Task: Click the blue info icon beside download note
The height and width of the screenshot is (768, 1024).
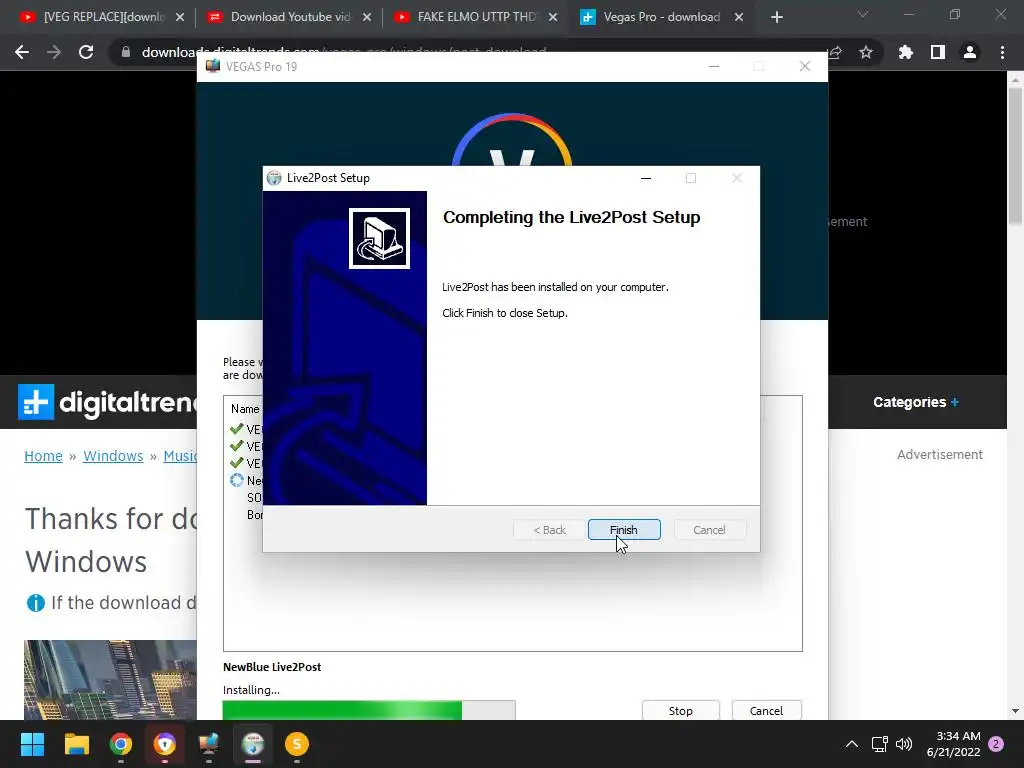Action: (35, 603)
